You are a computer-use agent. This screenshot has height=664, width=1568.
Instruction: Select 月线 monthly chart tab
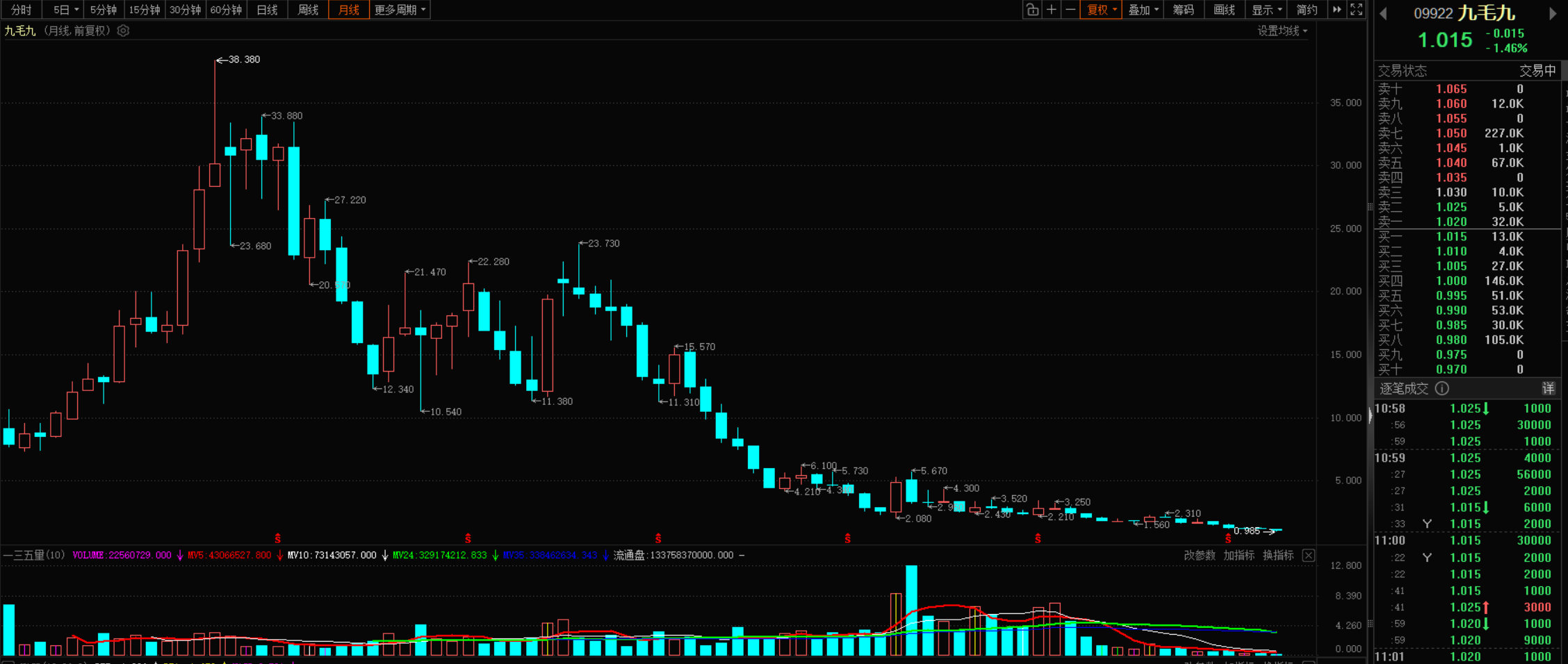[x=349, y=10]
